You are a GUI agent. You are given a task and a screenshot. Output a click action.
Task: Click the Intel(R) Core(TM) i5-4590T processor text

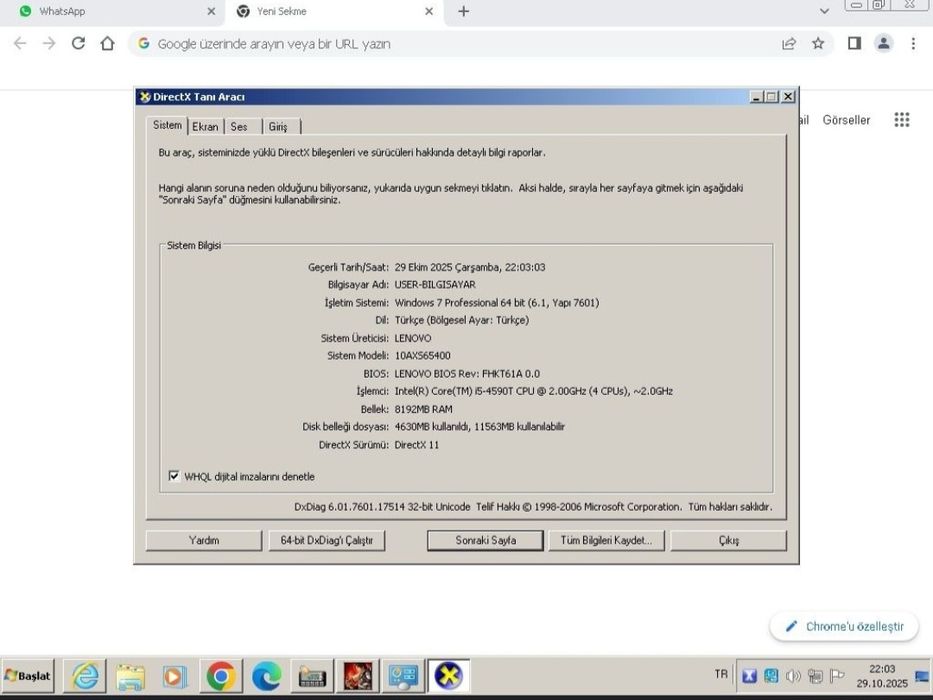coord(534,391)
